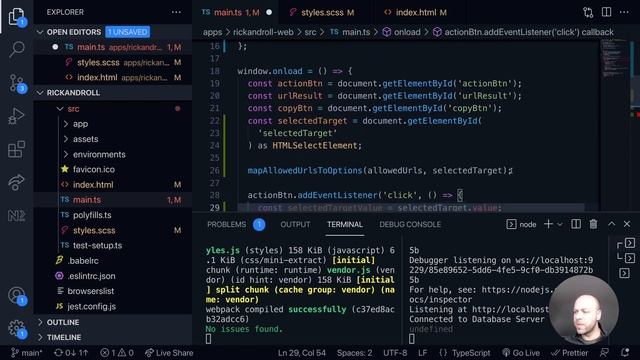
Task: Open the terminal launch profile dropdown arrow
Action: pyautogui.click(x=560, y=224)
